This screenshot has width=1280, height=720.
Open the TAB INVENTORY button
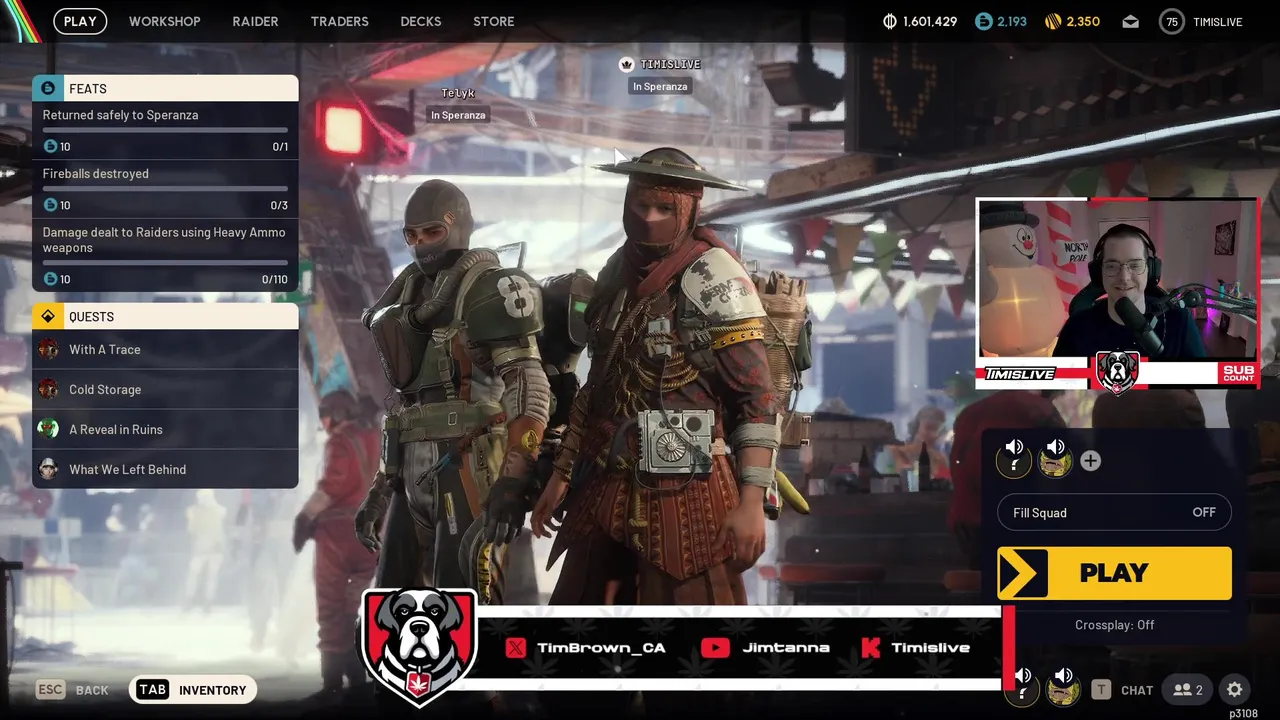coord(193,690)
